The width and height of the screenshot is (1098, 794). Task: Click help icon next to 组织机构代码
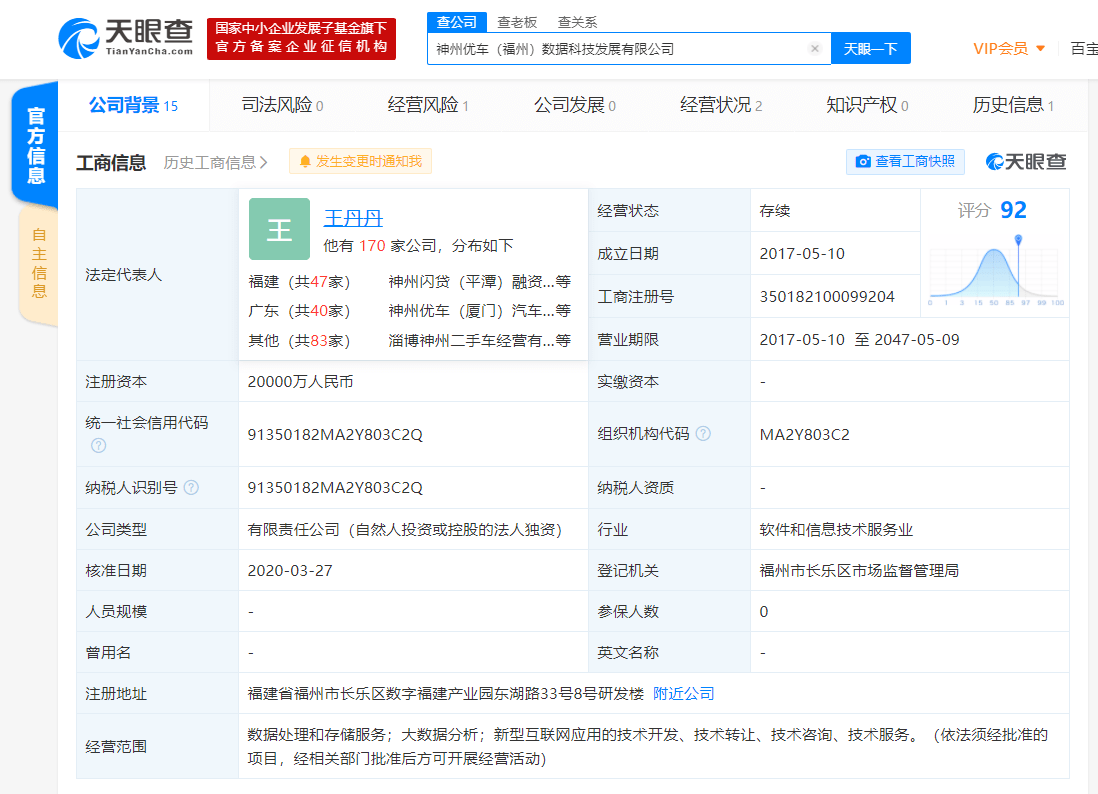point(703,434)
